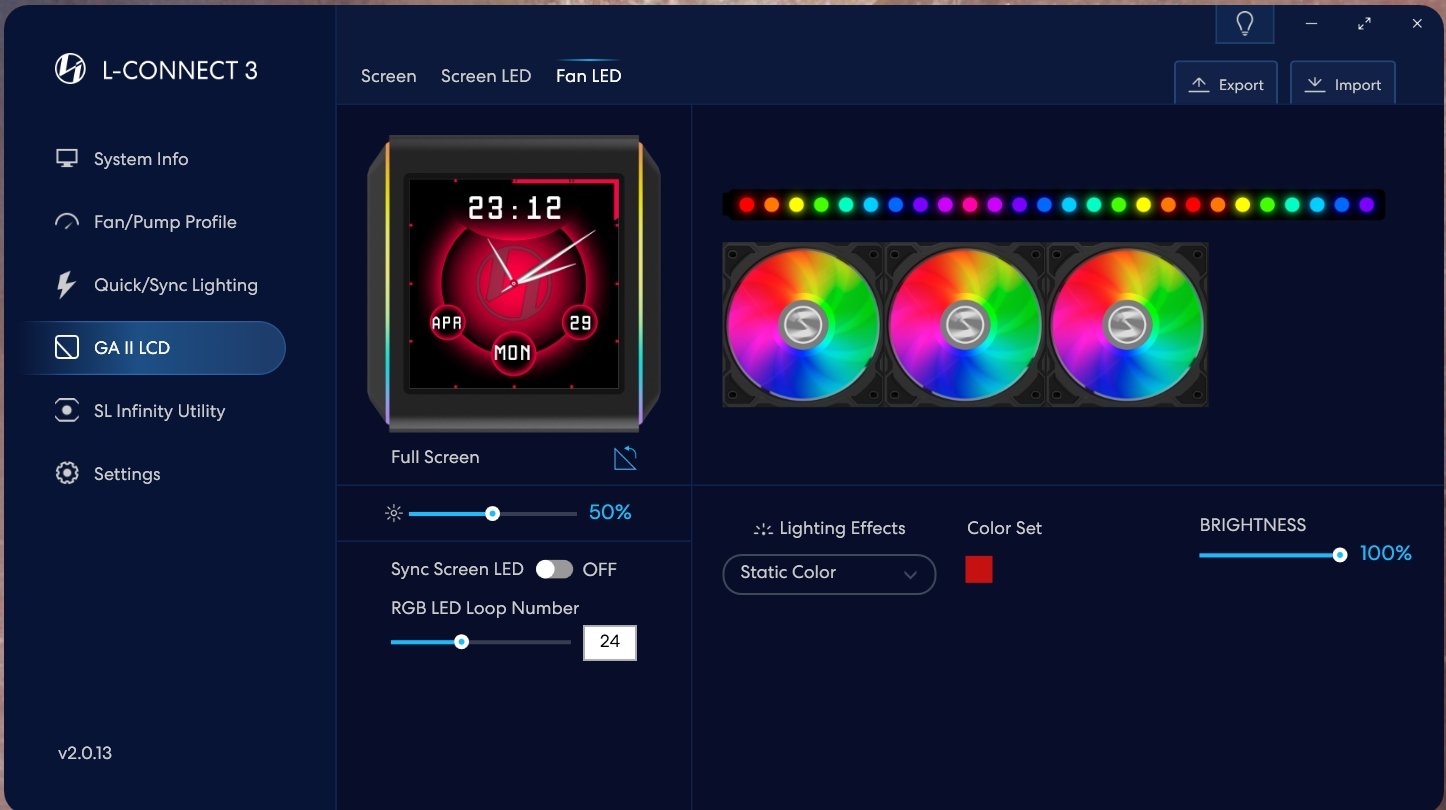Click the Export button
The width and height of the screenshot is (1446, 810).
coord(1226,85)
